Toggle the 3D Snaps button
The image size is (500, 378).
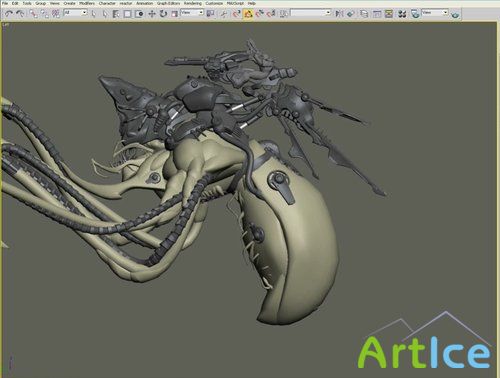(x=236, y=14)
